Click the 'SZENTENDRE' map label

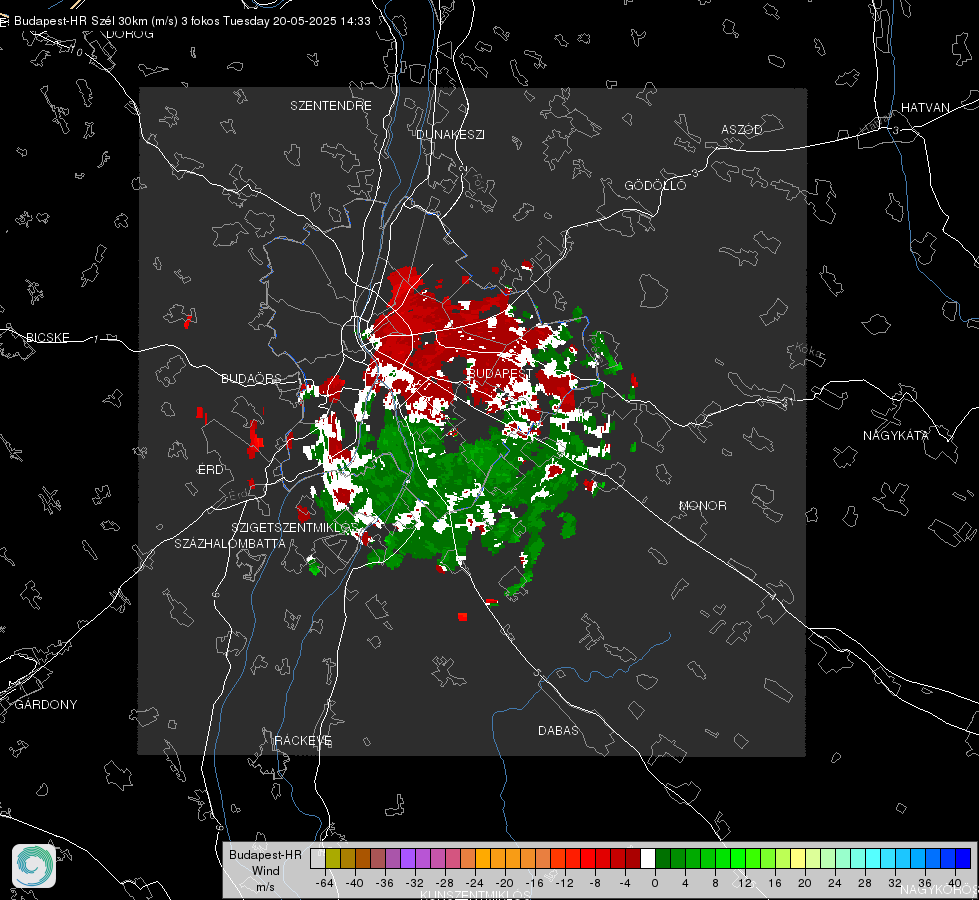pyautogui.click(x=331, y=106)
